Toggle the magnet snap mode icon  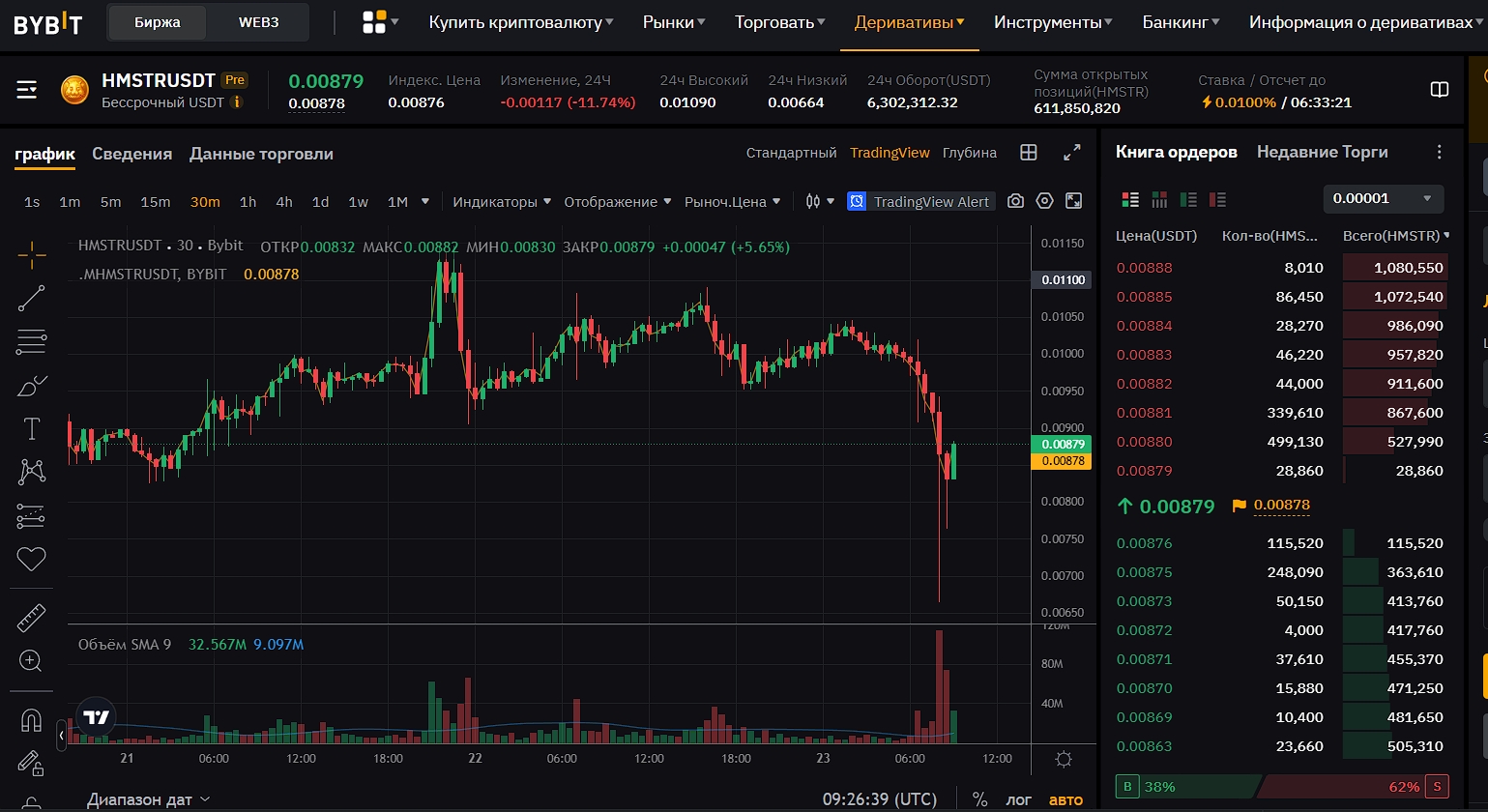31,720
